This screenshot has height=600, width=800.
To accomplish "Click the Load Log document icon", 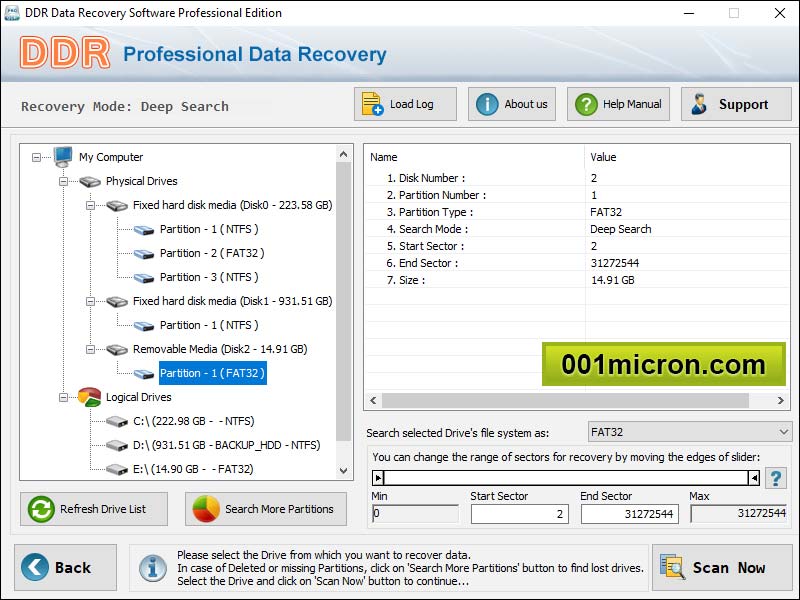I will pyautogui.click(x=372, y=104).
